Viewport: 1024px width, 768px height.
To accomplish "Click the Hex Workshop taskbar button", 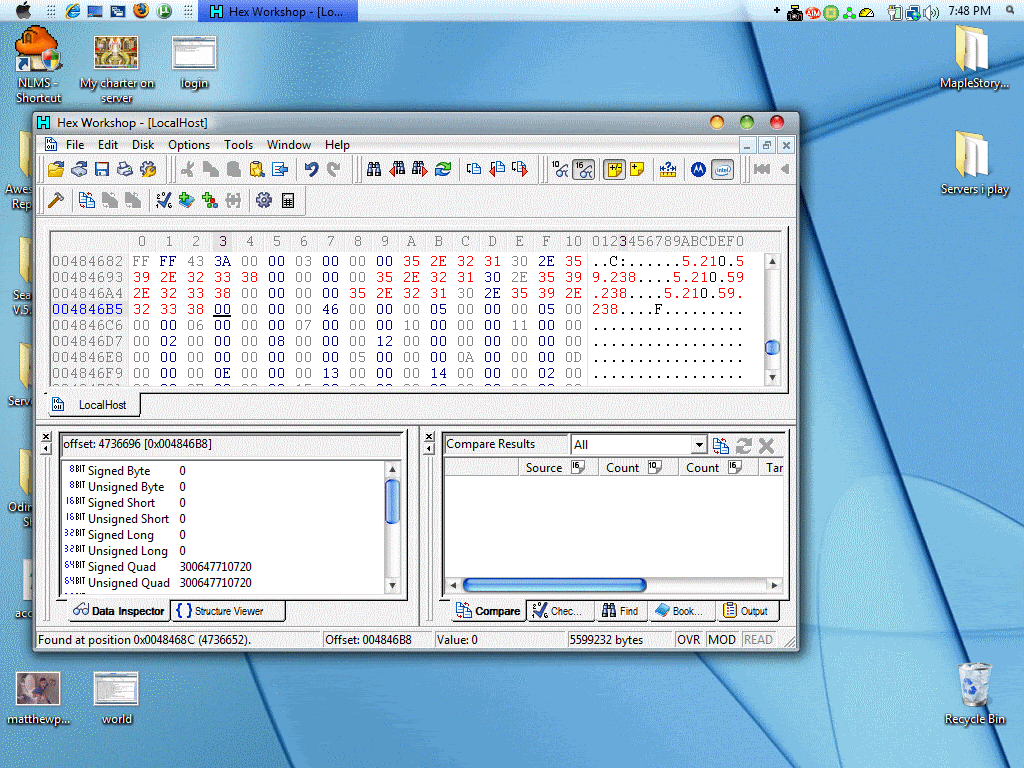I will 278,11.
